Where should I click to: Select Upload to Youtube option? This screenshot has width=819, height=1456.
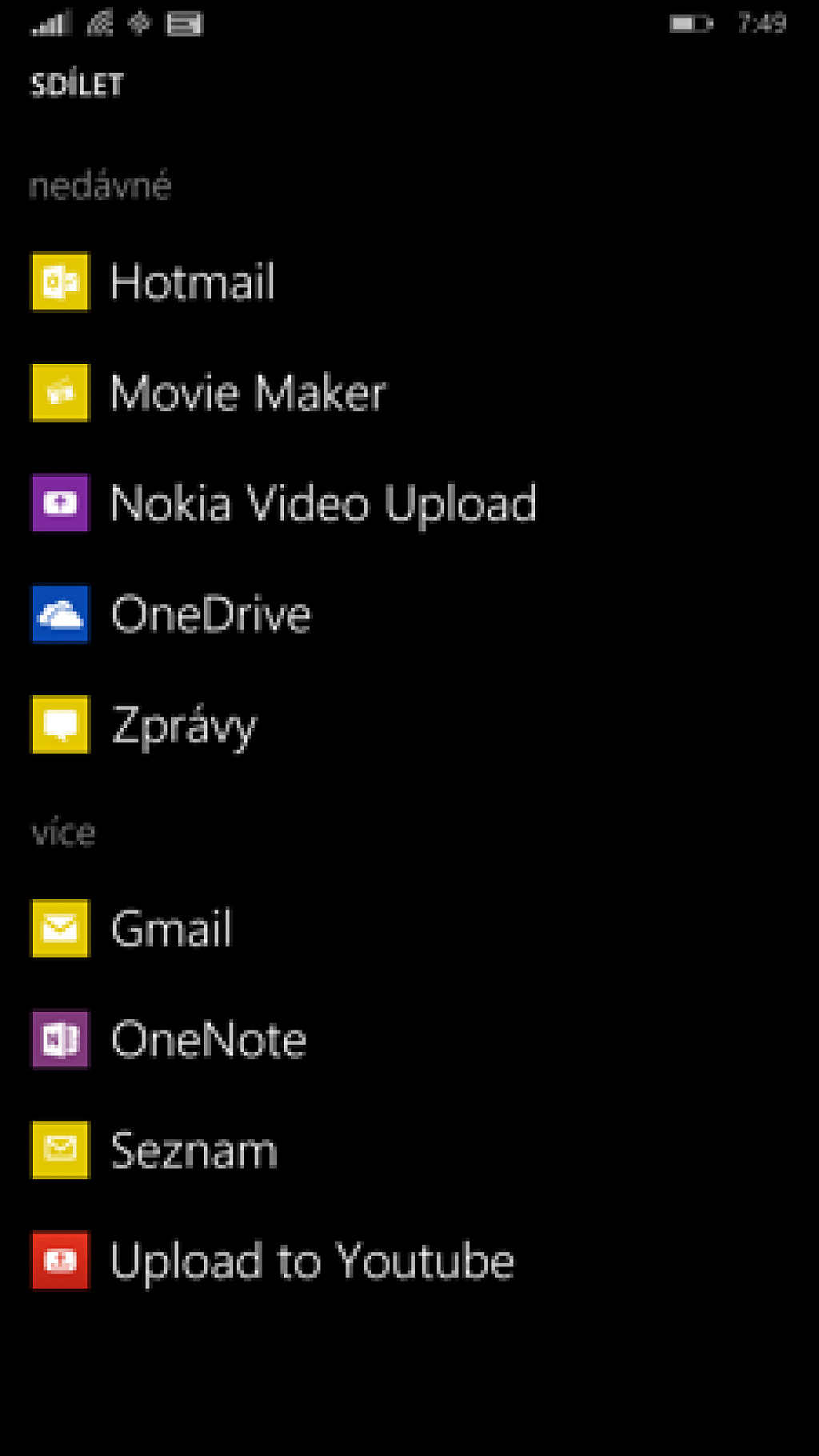(312, 1261)
